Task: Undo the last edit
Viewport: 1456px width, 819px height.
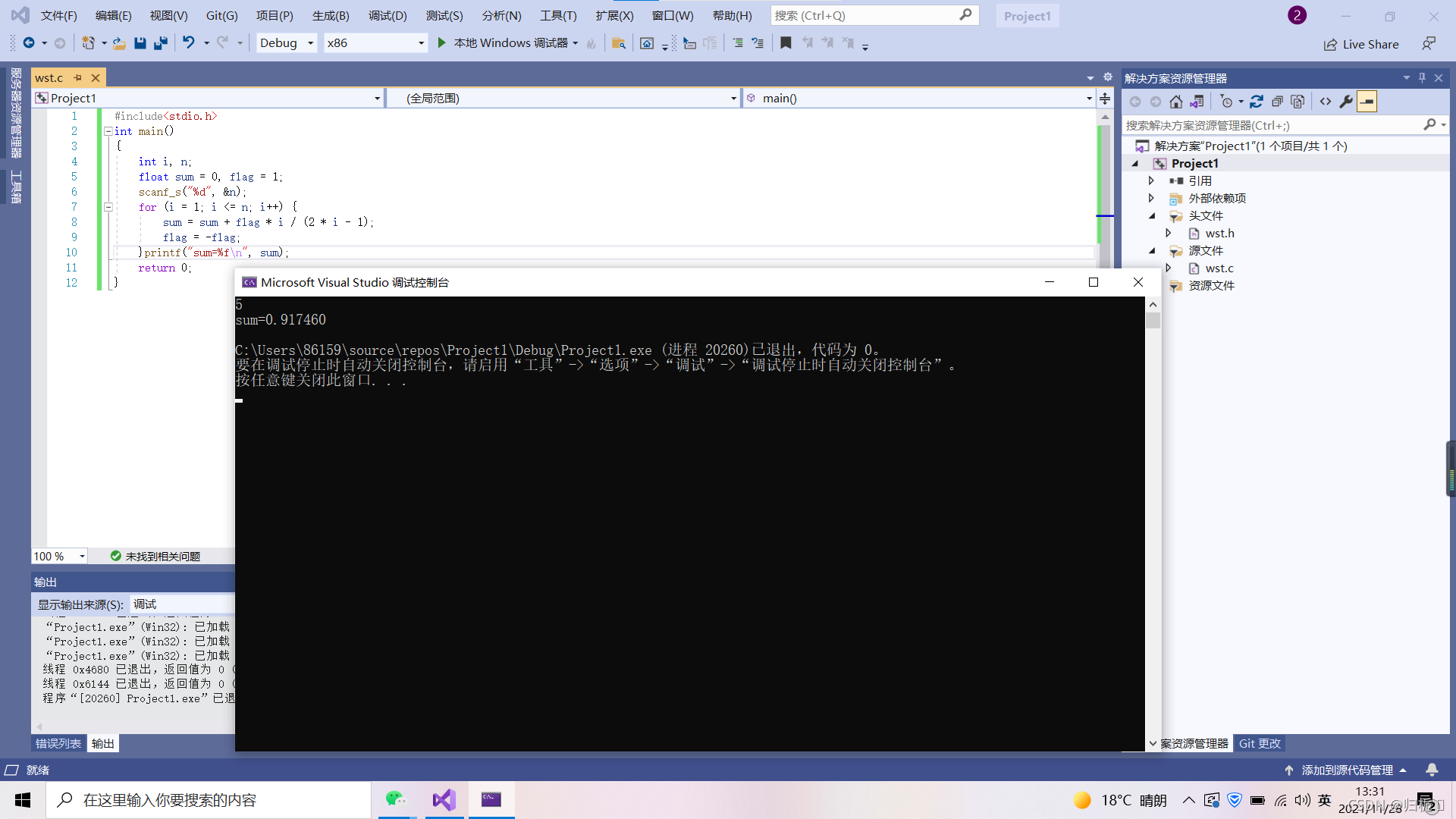Action: point(188,43)
